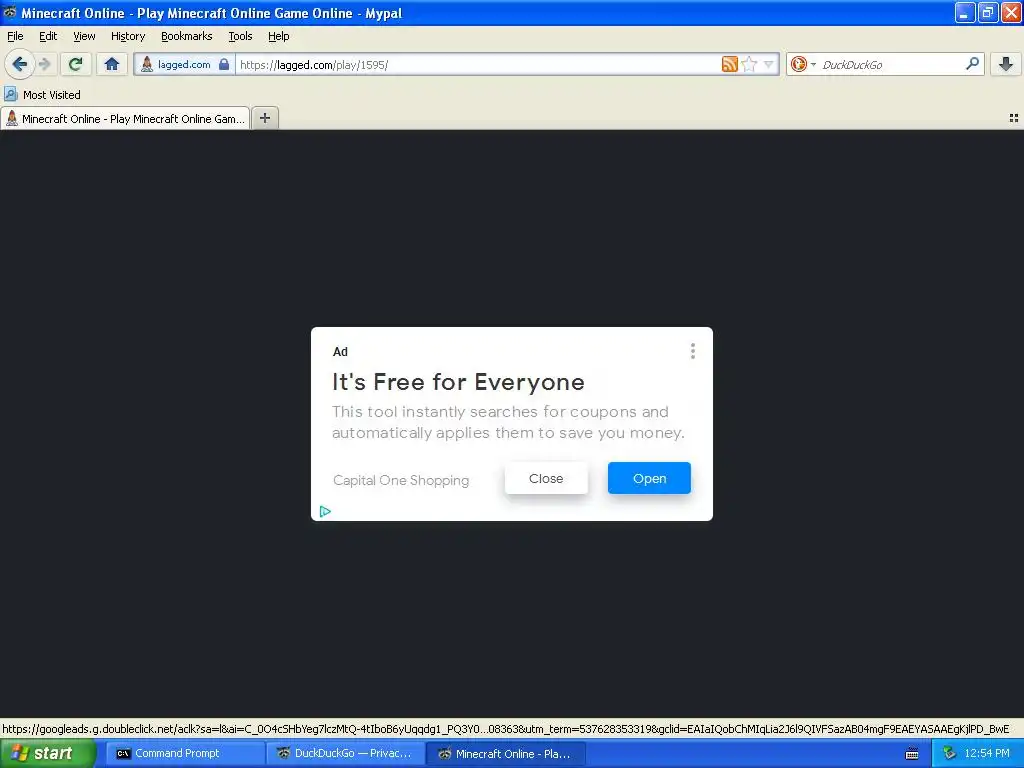Click the blue Open button in the ad
Screen dimensions: 1024x768
tap(649, 478)
